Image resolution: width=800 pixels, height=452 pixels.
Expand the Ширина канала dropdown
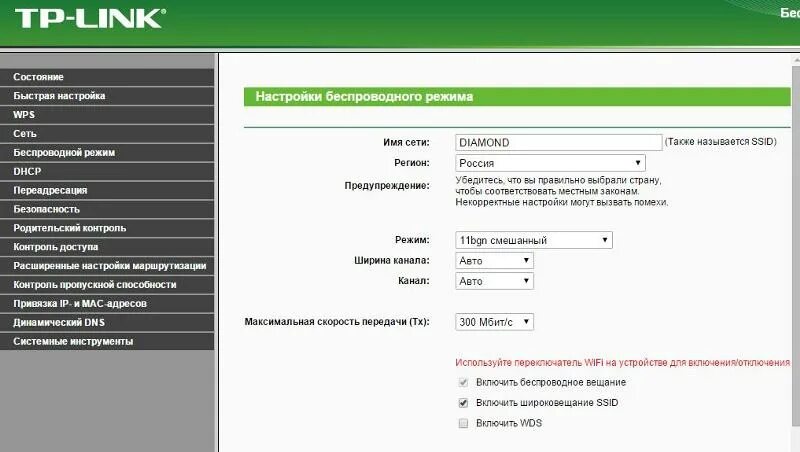(494, 261)
